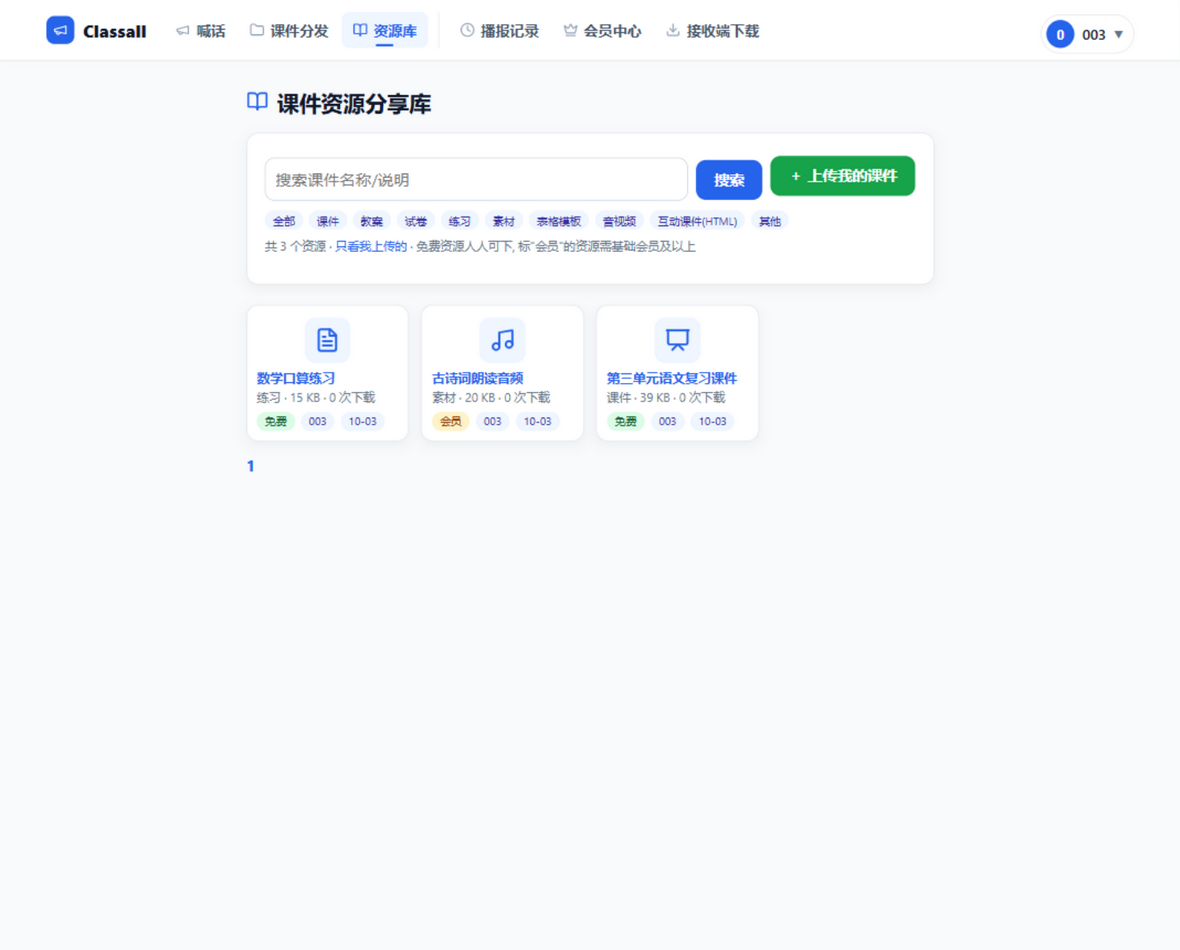Click the book icon beside 课件资源分享库
The image size is (1180, 950).
point(257,102)
